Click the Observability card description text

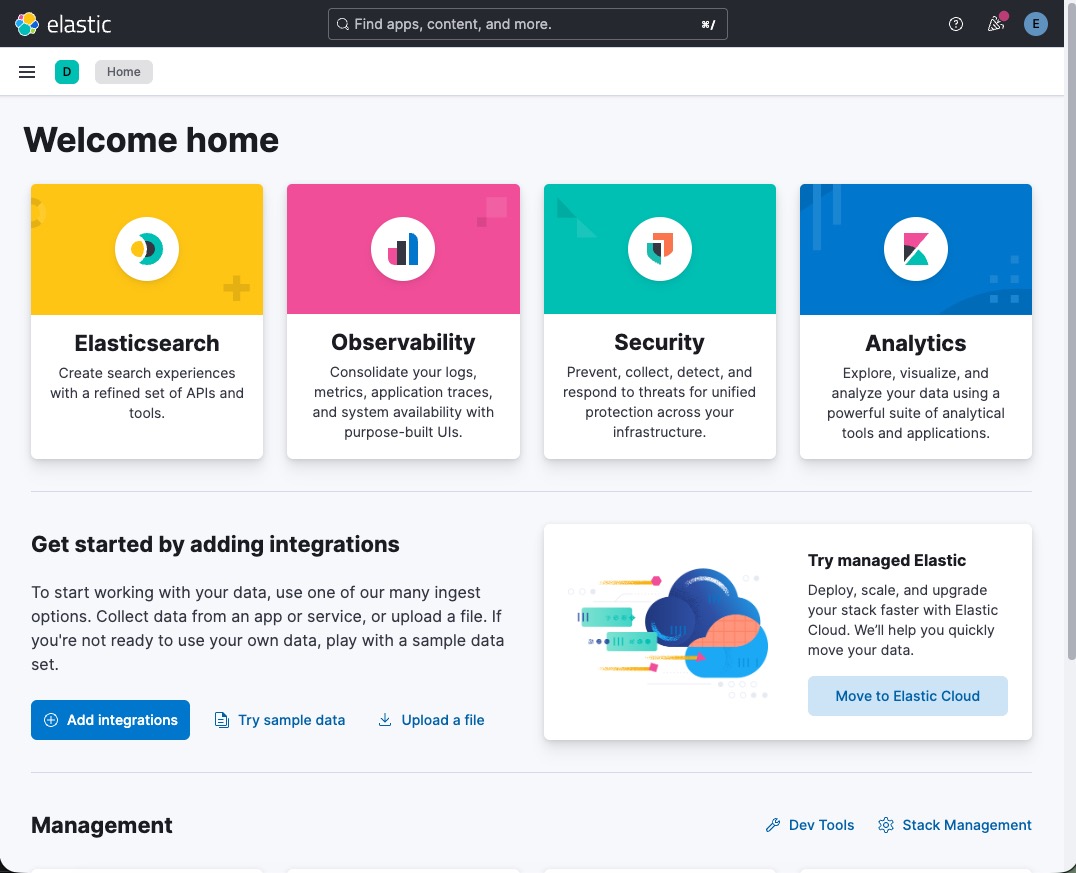coord(403,402)
